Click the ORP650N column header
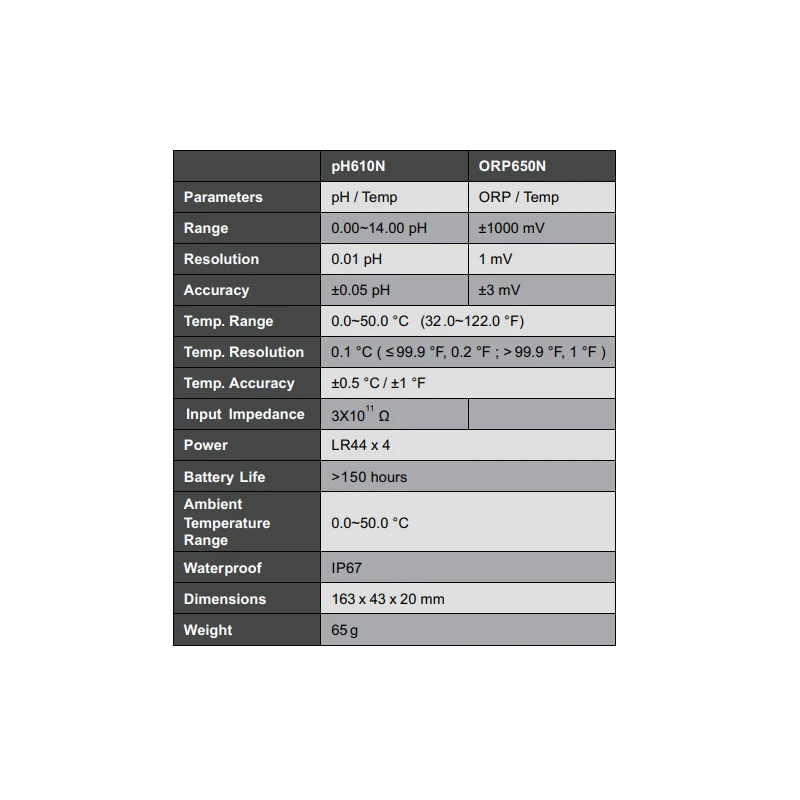 coord(512,166)
